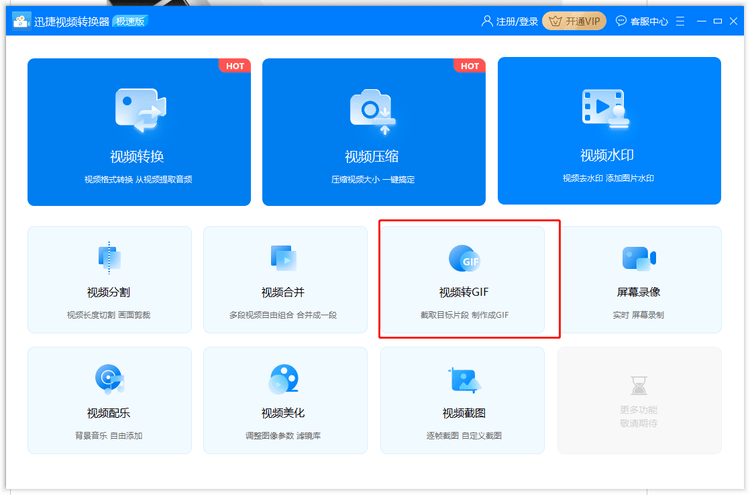Minimize the video converter window
The image size is (750, 495).
tap(700, 21)
